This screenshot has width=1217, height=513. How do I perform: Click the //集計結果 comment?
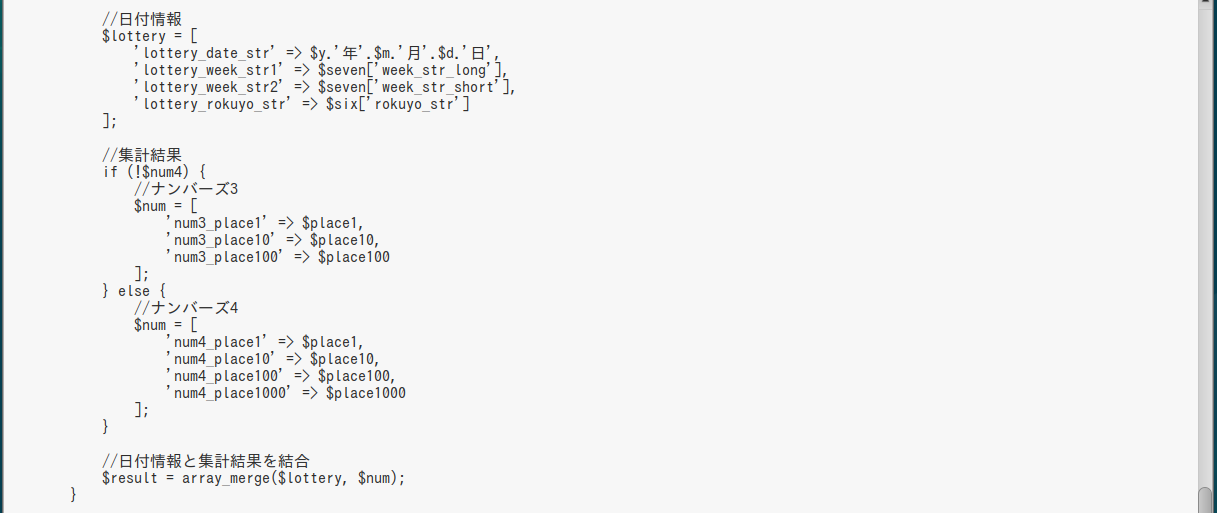coord(142,155)
